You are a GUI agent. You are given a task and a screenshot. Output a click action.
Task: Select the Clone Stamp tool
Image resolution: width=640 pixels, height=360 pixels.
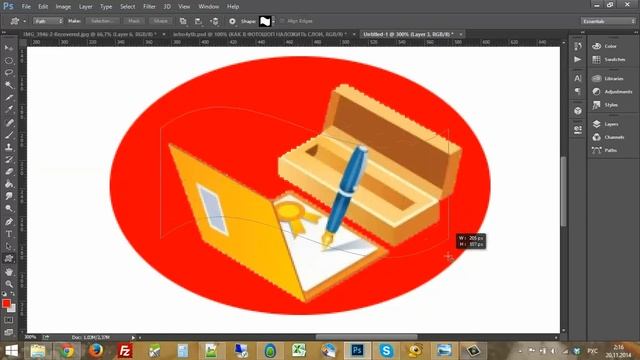(9, 147)
